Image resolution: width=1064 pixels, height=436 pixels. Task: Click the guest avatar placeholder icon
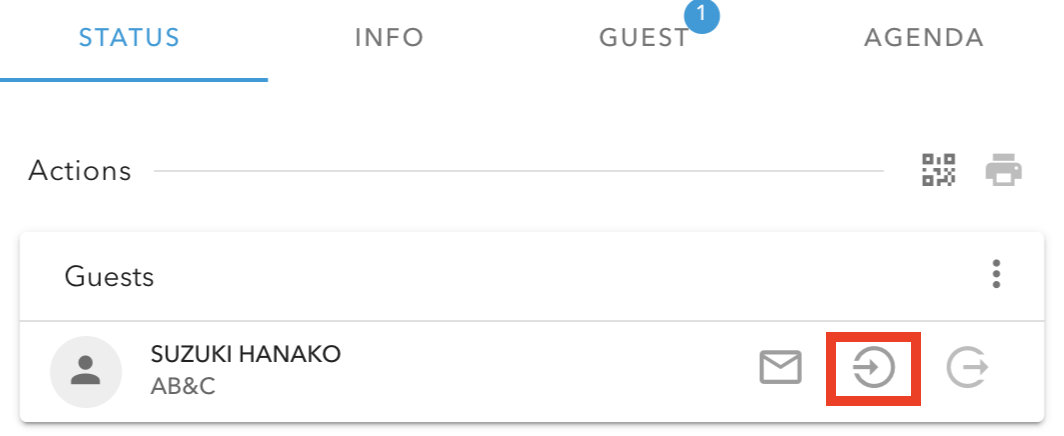coord(86,372)
